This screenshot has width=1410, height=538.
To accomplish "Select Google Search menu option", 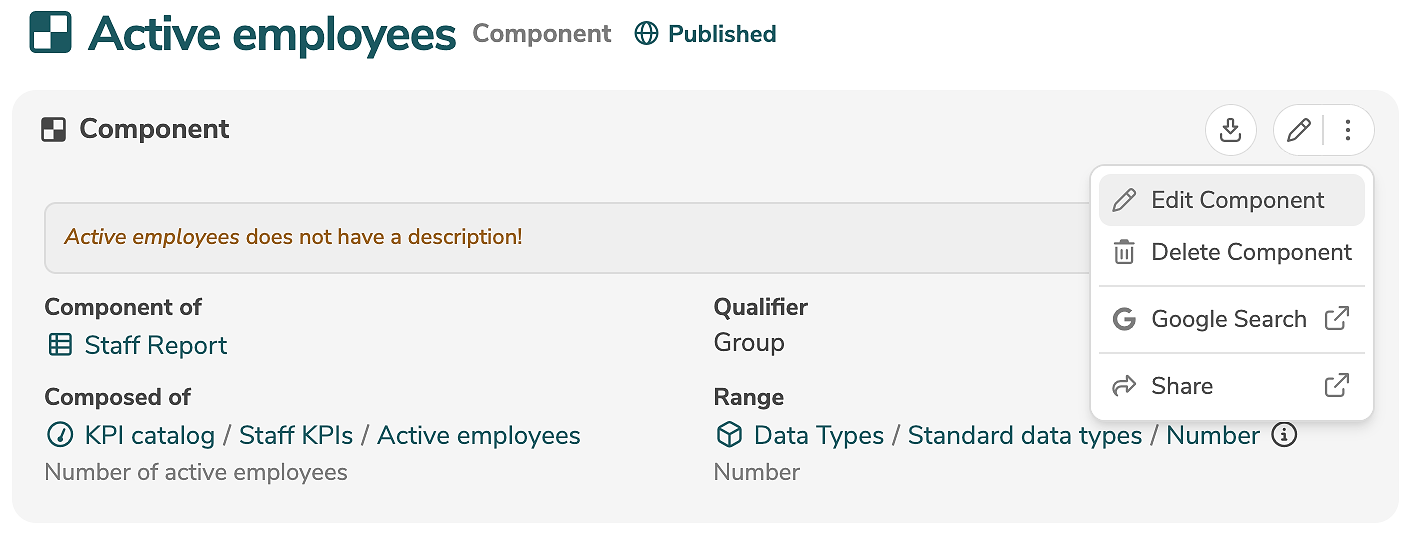I will coord(1231,319).
